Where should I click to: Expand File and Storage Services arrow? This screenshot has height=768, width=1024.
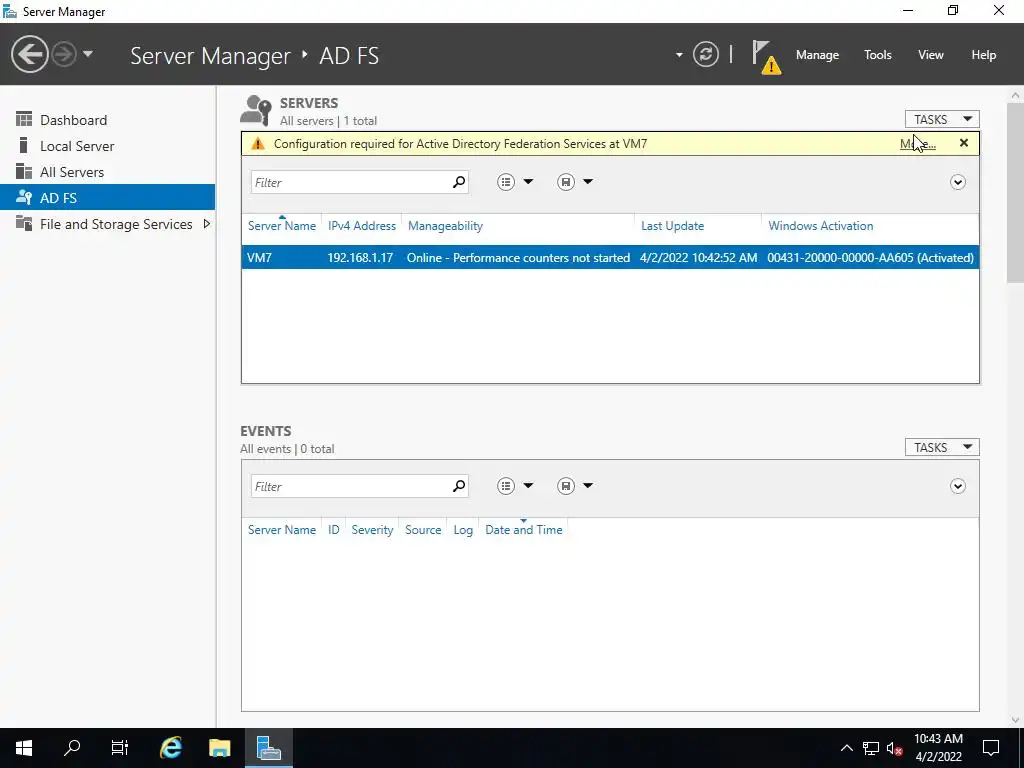pos(206,224)
